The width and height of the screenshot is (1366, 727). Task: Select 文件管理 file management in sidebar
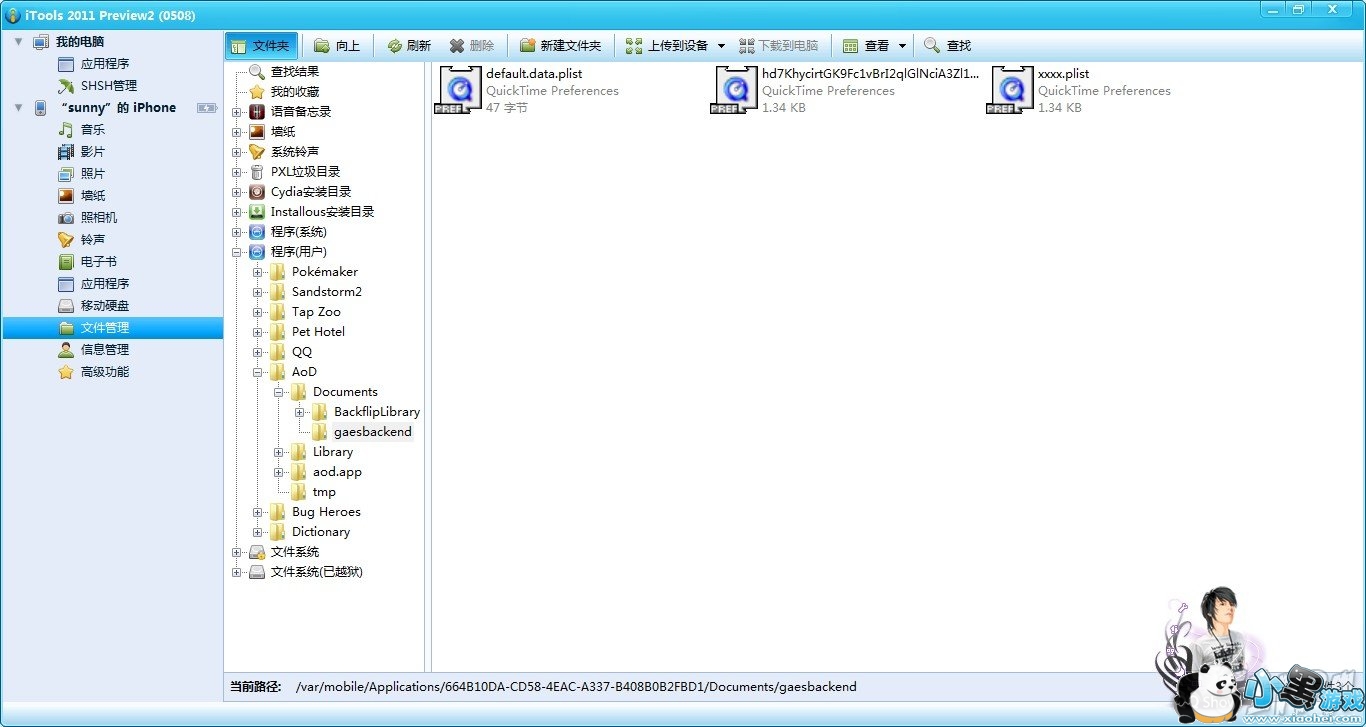[113, 328]
